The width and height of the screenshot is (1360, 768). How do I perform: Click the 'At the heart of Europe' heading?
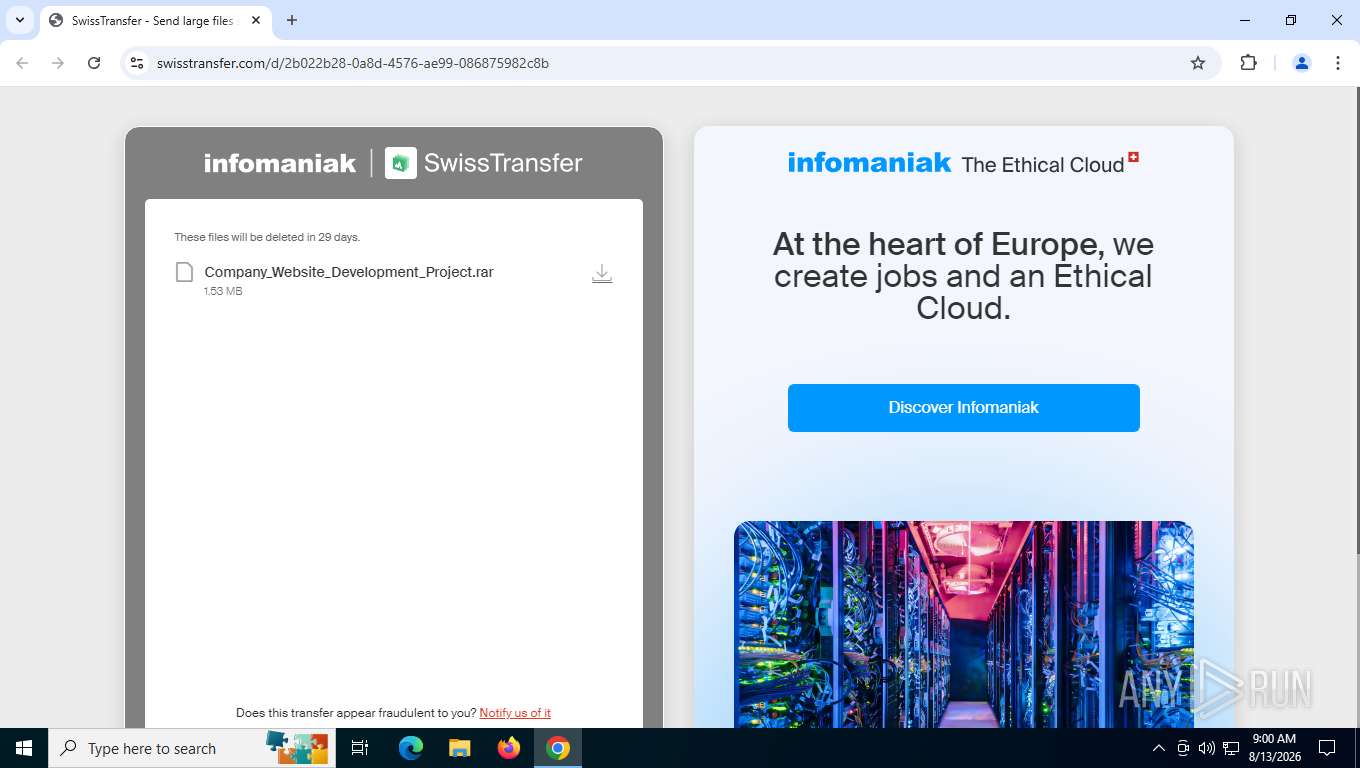click(963, 276)
